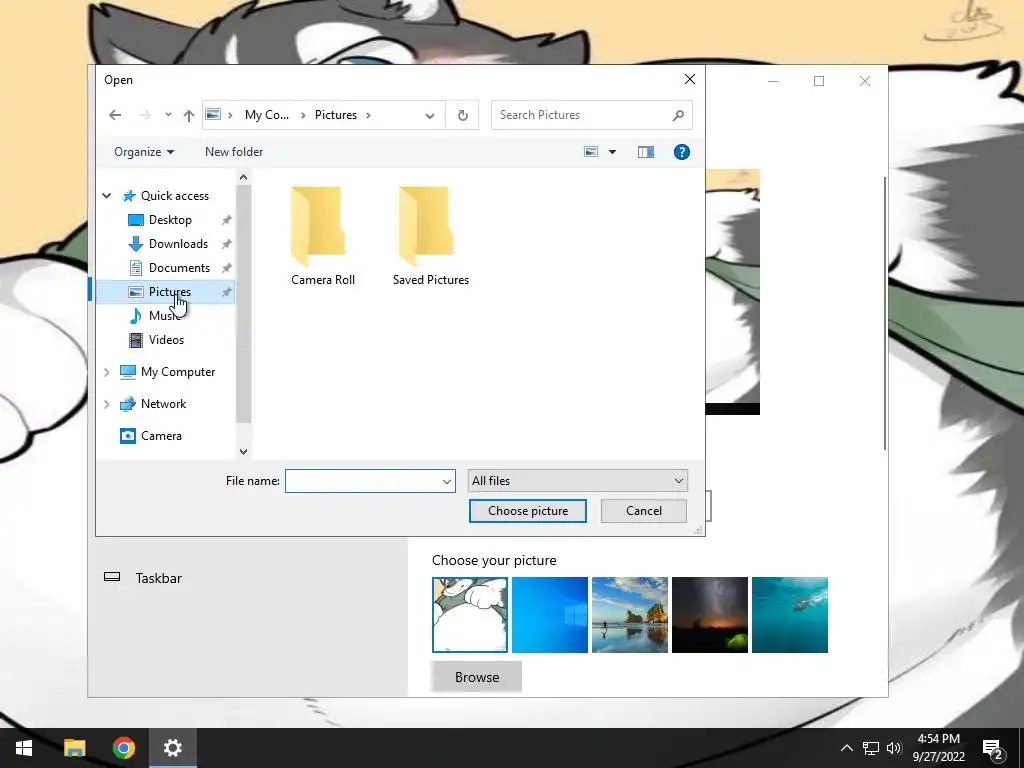The image size is (1024, 768).
Task: Click the sidebar scroll up arrow
Action: [244, 177]
